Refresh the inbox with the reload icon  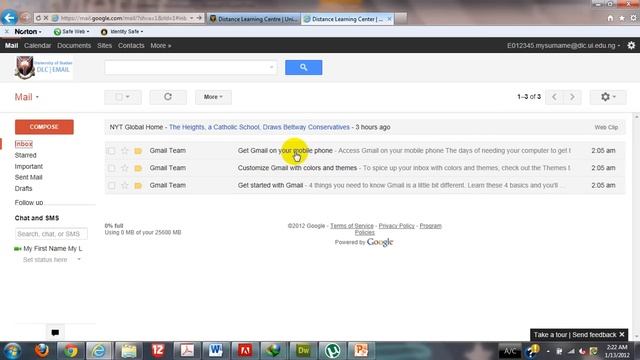(168, 97)
